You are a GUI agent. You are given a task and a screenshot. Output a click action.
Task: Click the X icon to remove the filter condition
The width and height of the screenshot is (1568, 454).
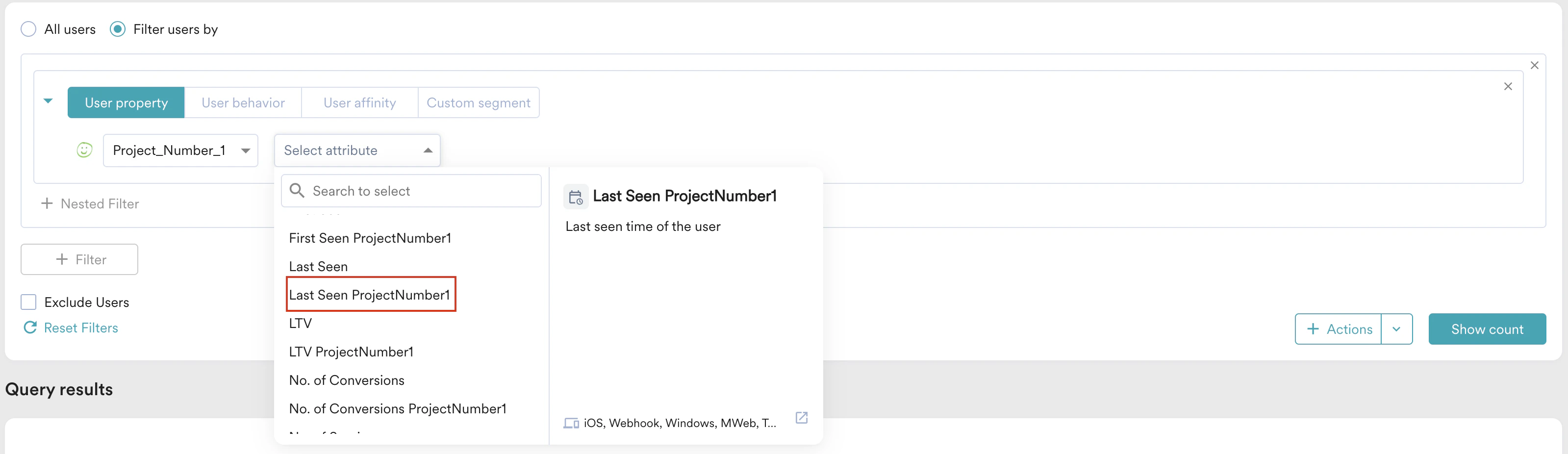(1508, 86)
